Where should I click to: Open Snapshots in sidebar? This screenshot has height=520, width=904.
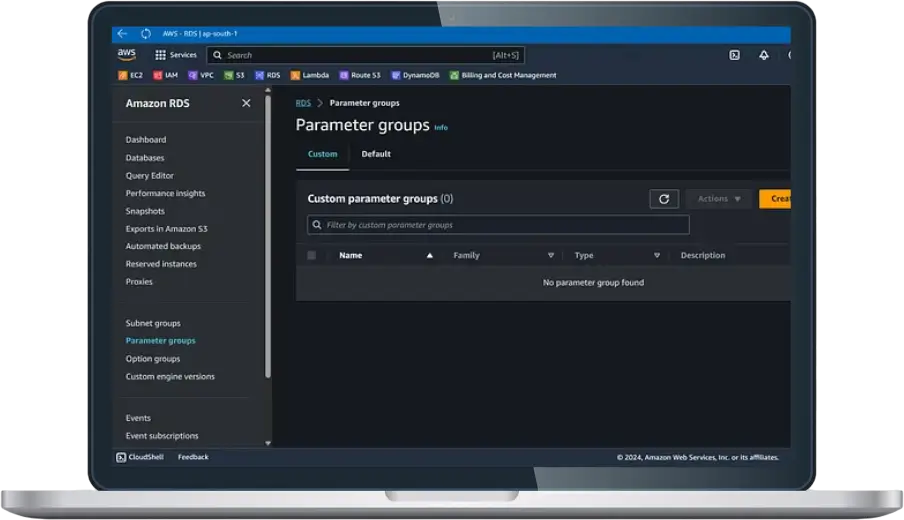145,211
